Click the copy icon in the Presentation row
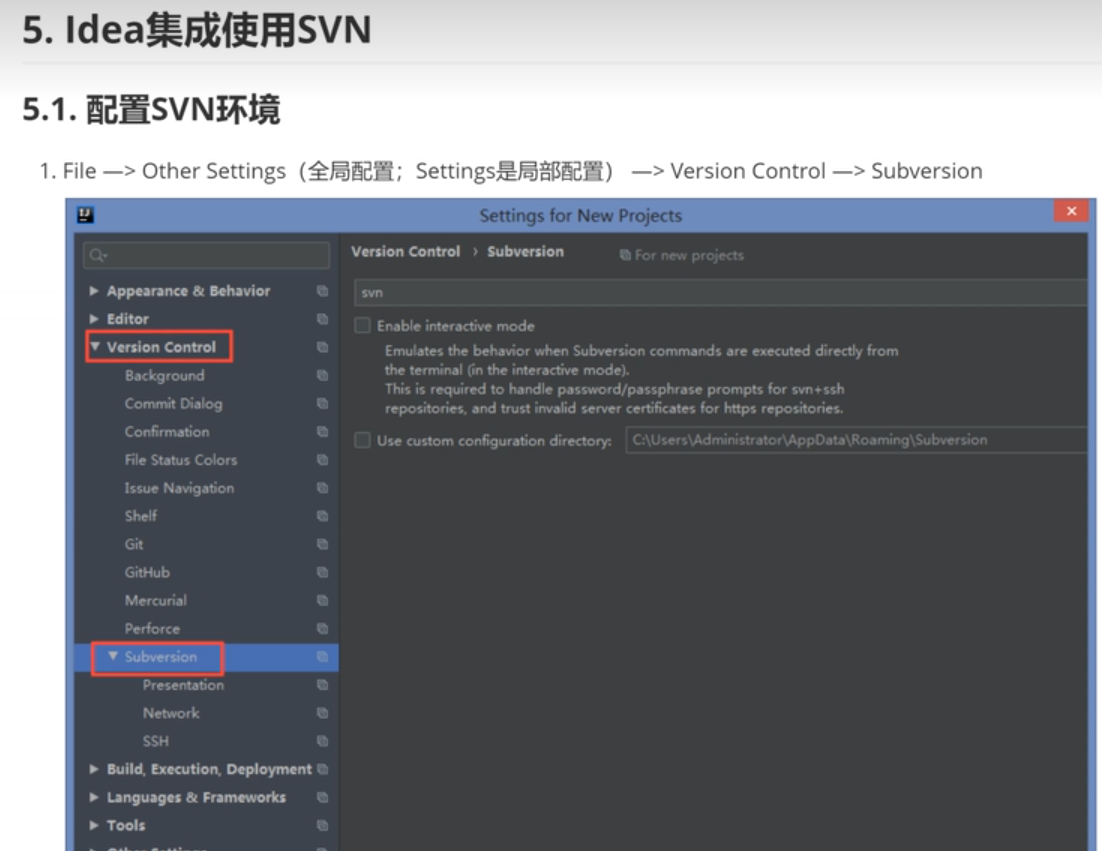Screen dimensions: 1102x851 coord(323,684)
